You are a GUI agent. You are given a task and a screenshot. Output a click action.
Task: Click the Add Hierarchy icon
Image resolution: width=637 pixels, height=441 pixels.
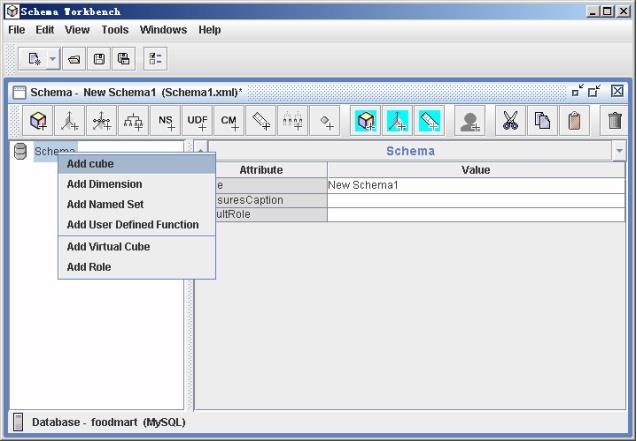(x=133, y=121)
